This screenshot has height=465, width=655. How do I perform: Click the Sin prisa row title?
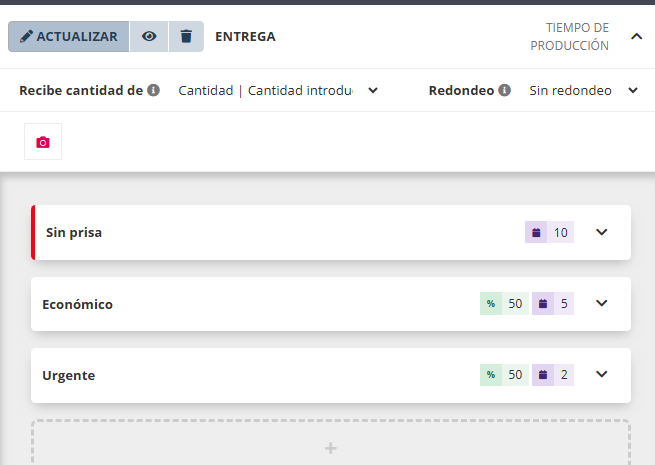pyautogui.click(x=74, y=233)
